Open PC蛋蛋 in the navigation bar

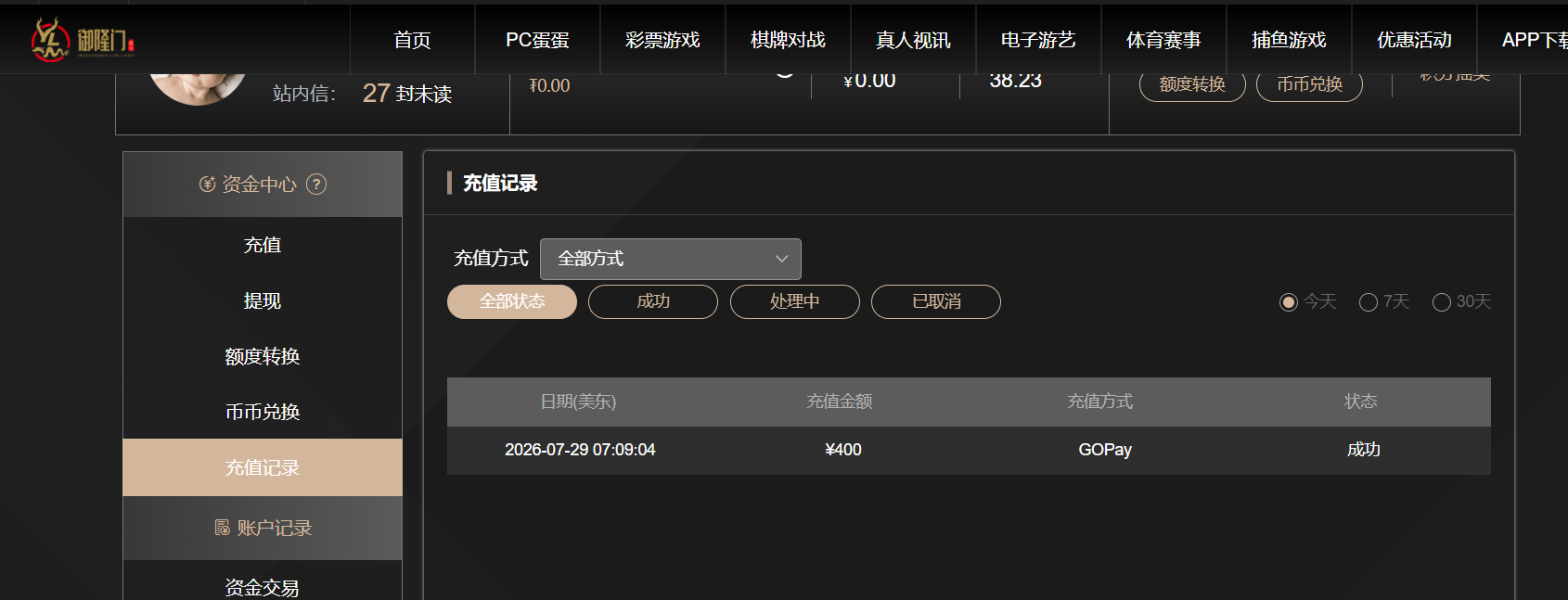click(x=537, y=40)
